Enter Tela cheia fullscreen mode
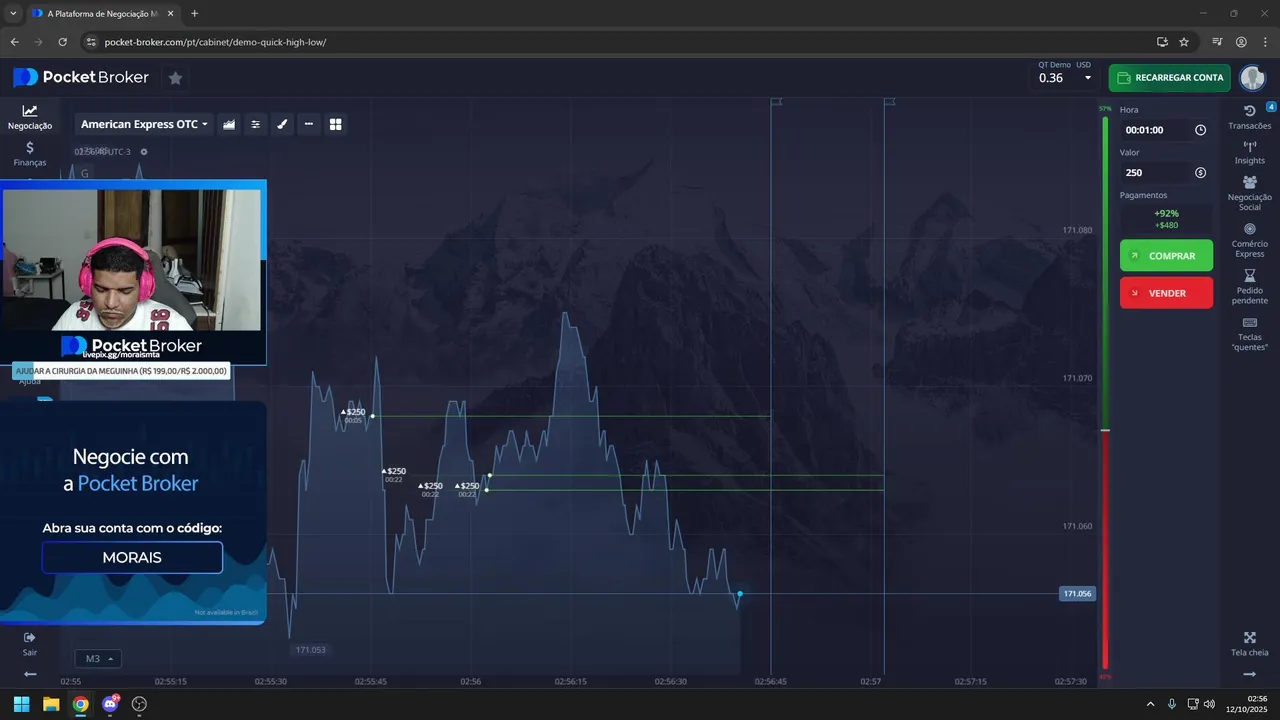 coord(1250,644)
